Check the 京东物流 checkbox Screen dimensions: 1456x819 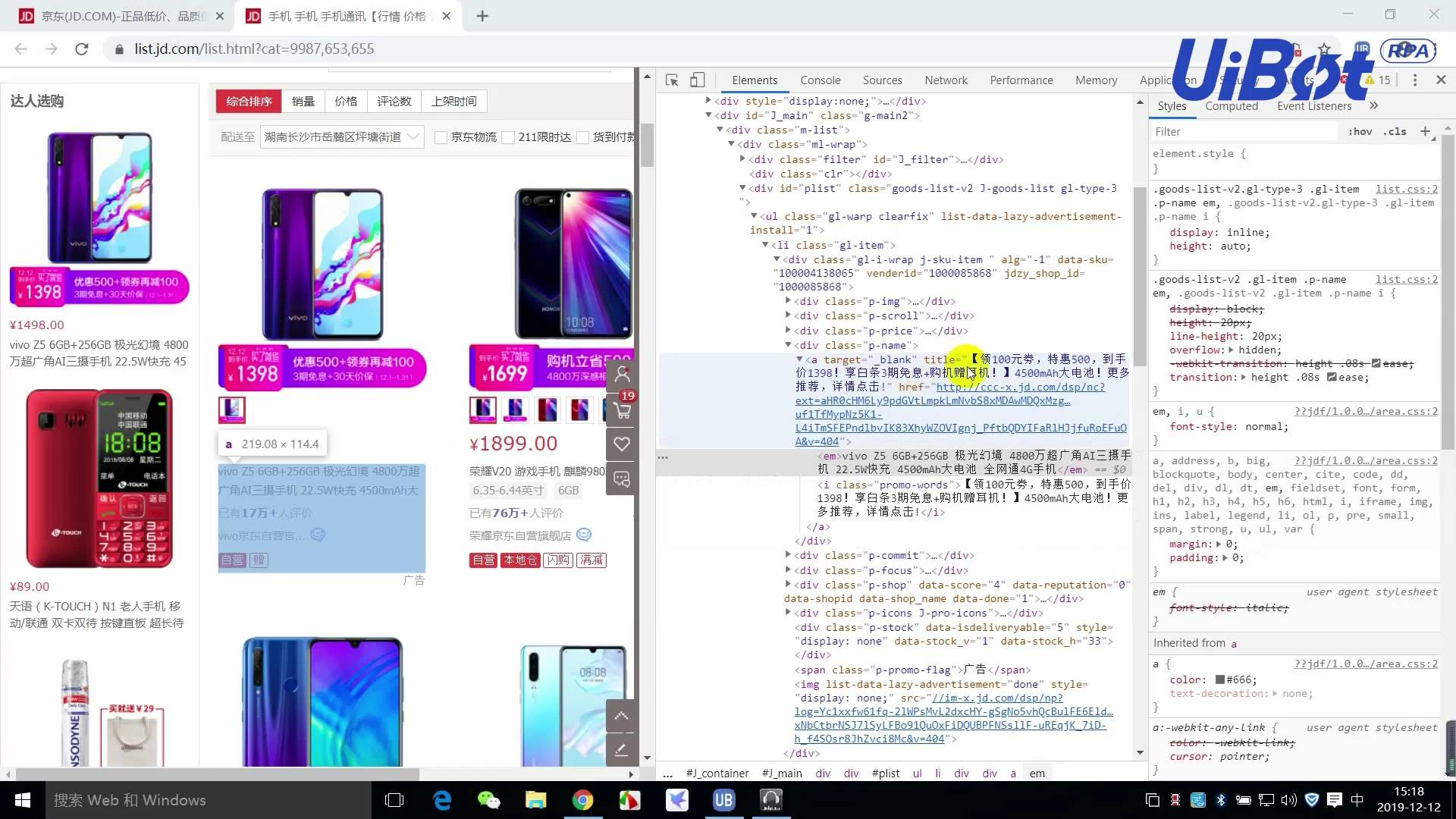(441, 137)
